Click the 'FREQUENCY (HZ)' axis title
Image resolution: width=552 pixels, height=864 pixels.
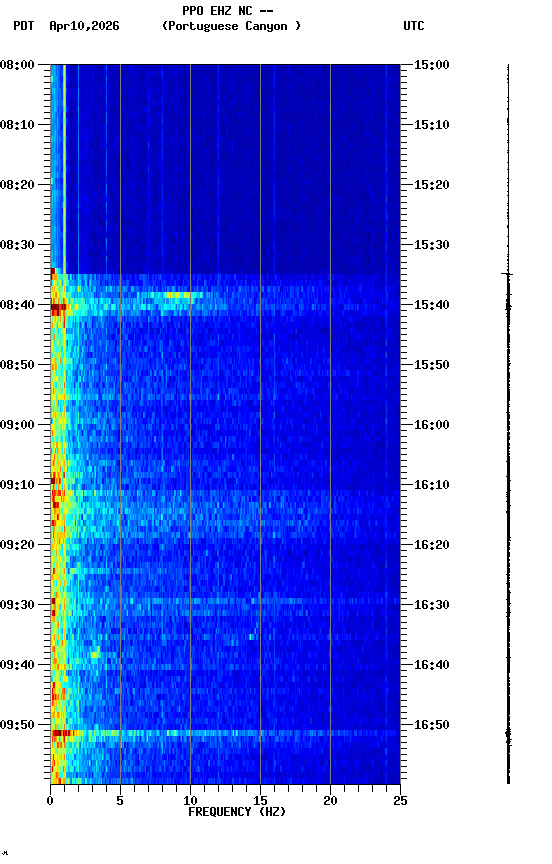tap(237, 812)
